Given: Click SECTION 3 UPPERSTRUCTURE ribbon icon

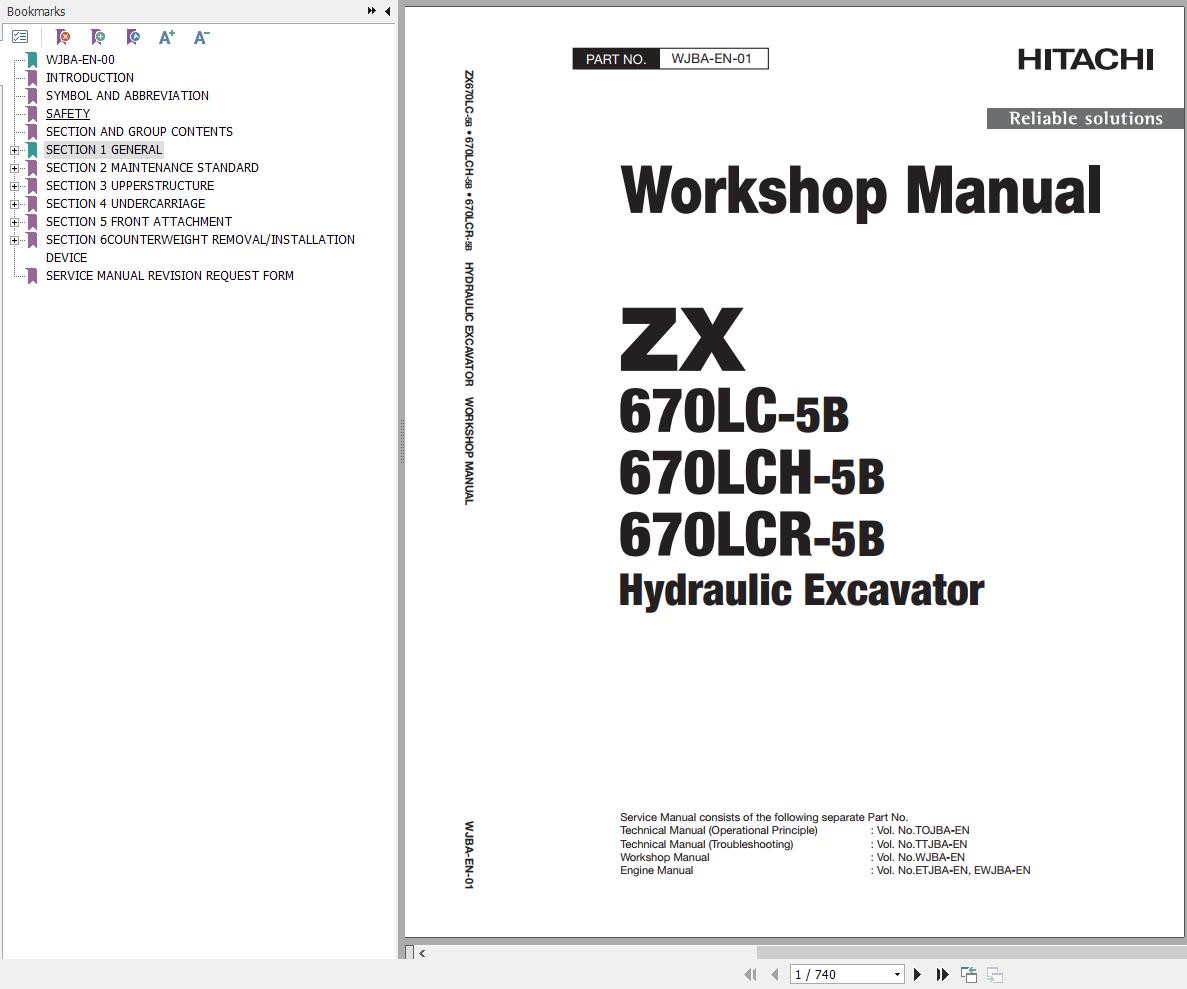Looking at the screenshot, I should click(x=32, y=186).
